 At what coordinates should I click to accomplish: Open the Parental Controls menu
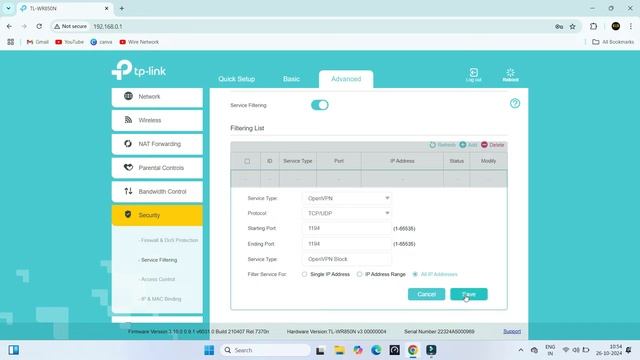tap(157, 168)
